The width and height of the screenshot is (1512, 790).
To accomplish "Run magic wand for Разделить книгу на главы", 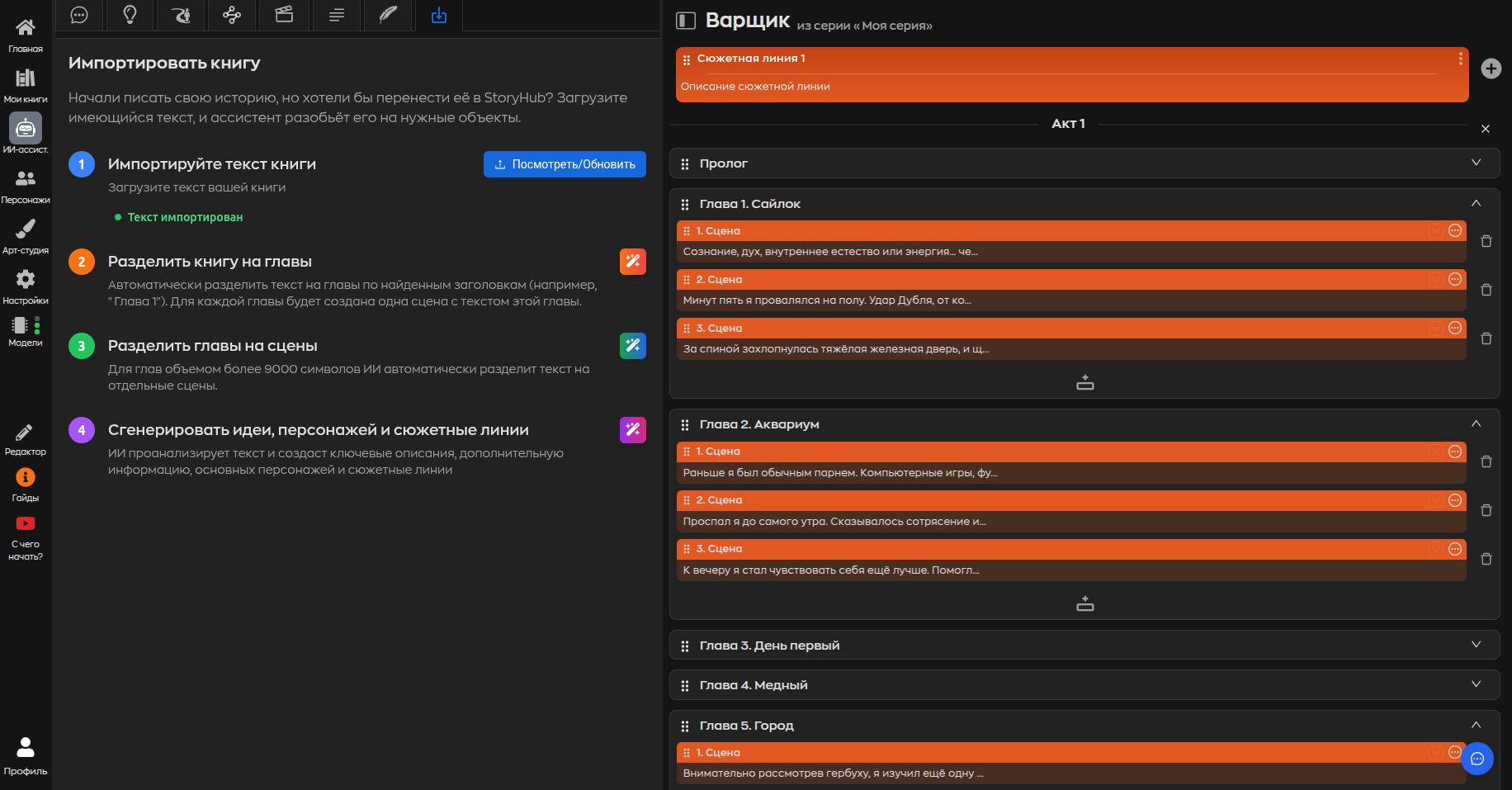I will [x=632, y=262].
